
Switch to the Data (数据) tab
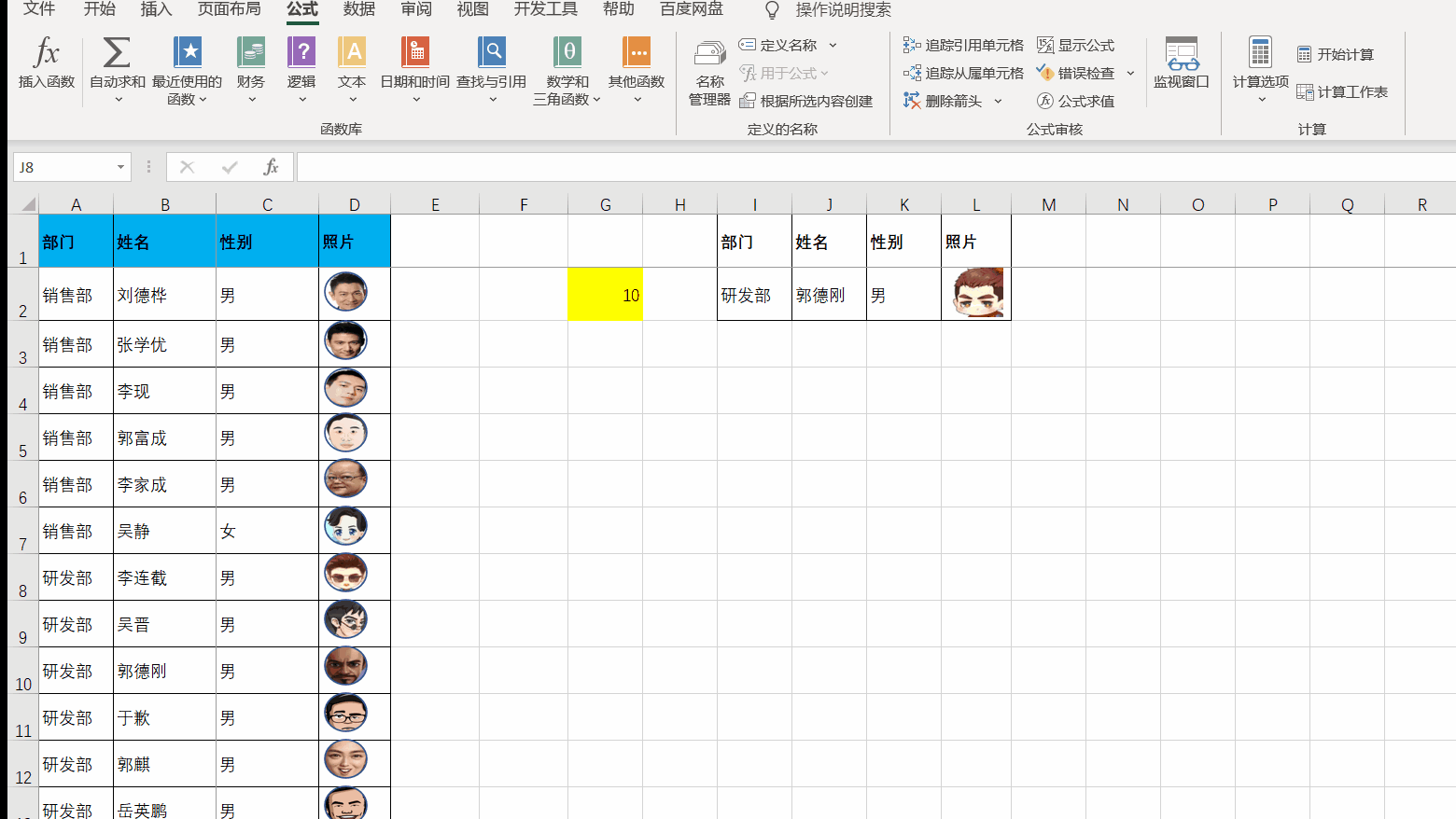[358, 9]
